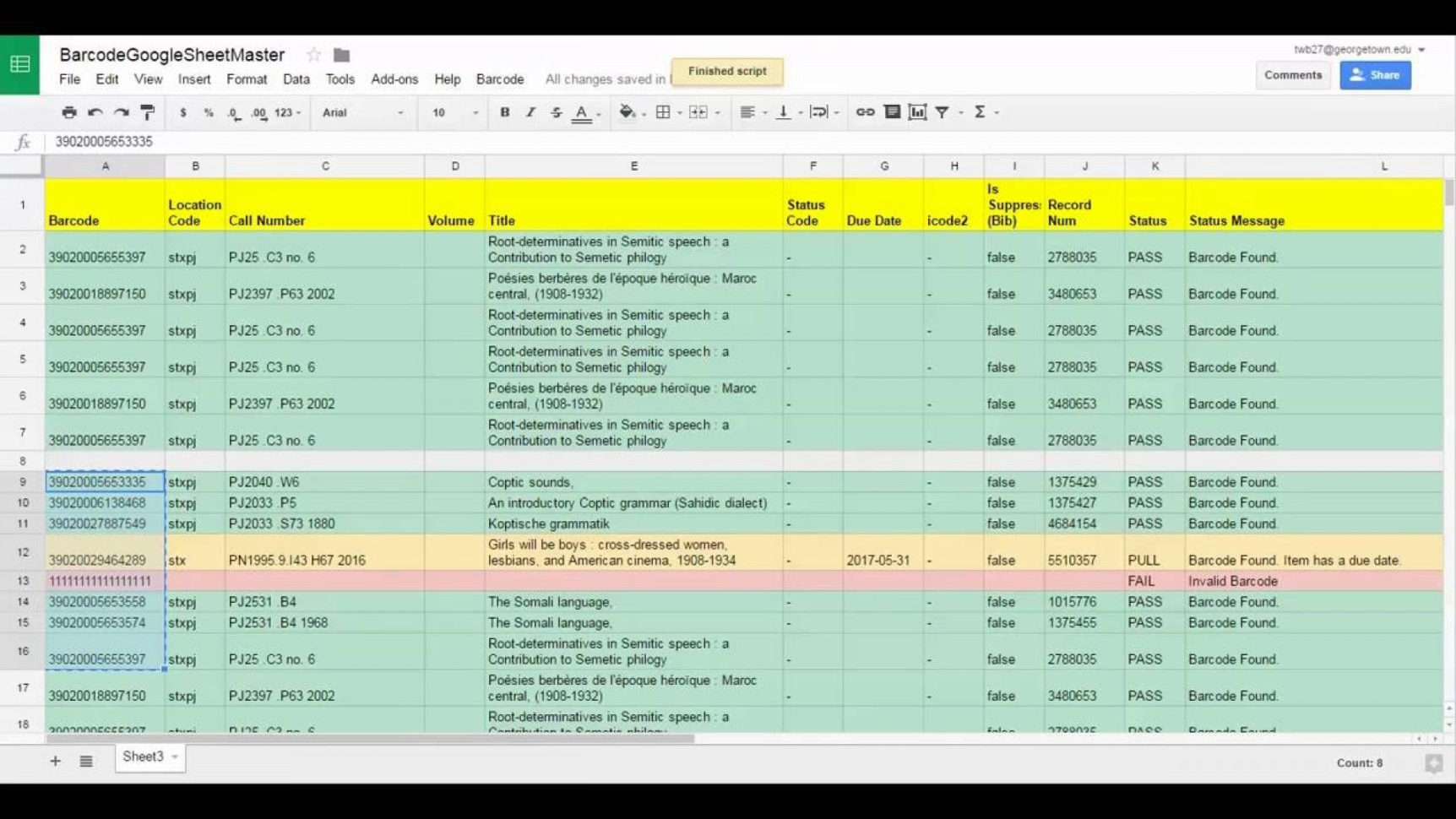This screenshot has width=1456, height=819.
Task: Insert a chart from the toolbar
Action: coord(917,112)
